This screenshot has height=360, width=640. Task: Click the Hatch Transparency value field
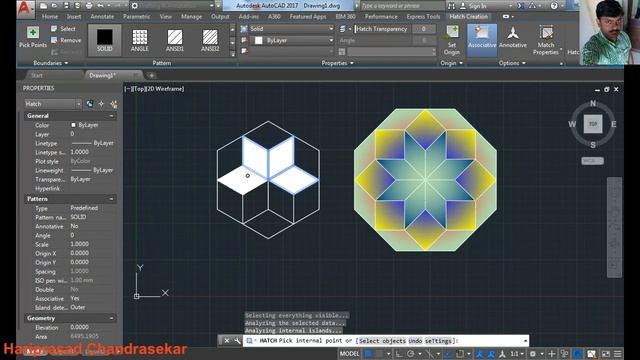(424, 29)
